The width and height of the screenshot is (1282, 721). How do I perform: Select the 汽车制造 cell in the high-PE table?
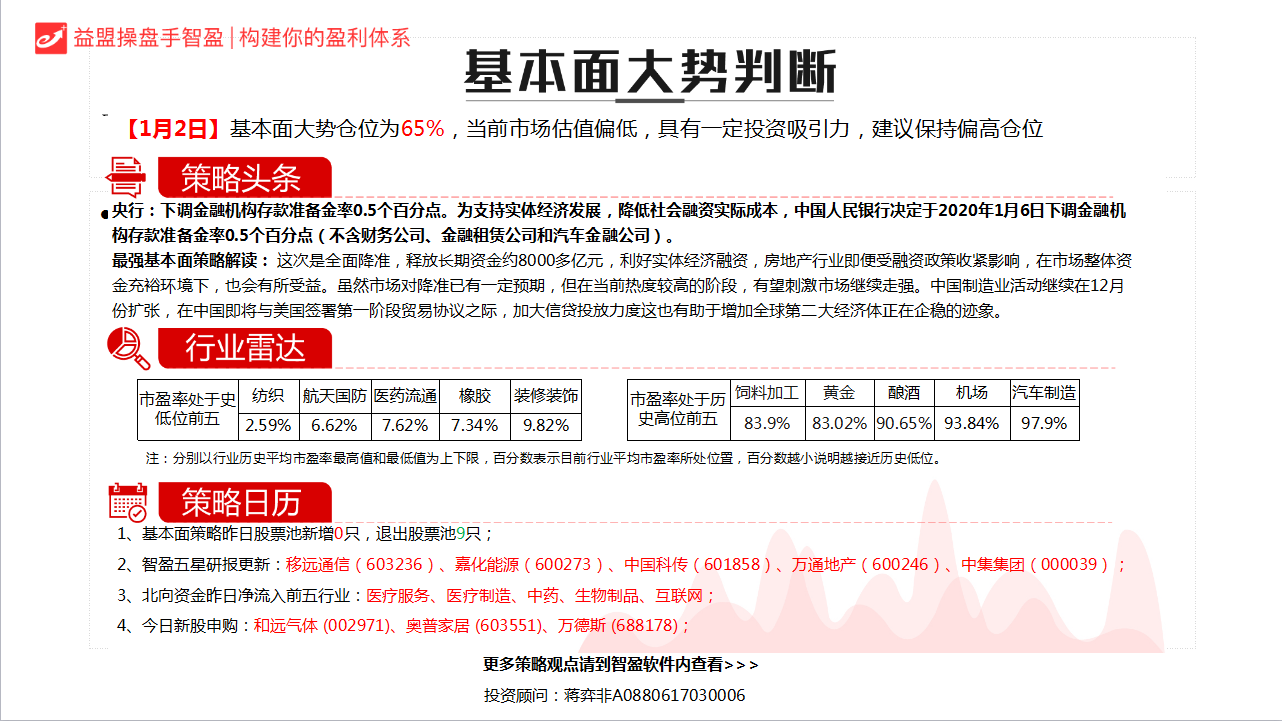(1044, 393)
